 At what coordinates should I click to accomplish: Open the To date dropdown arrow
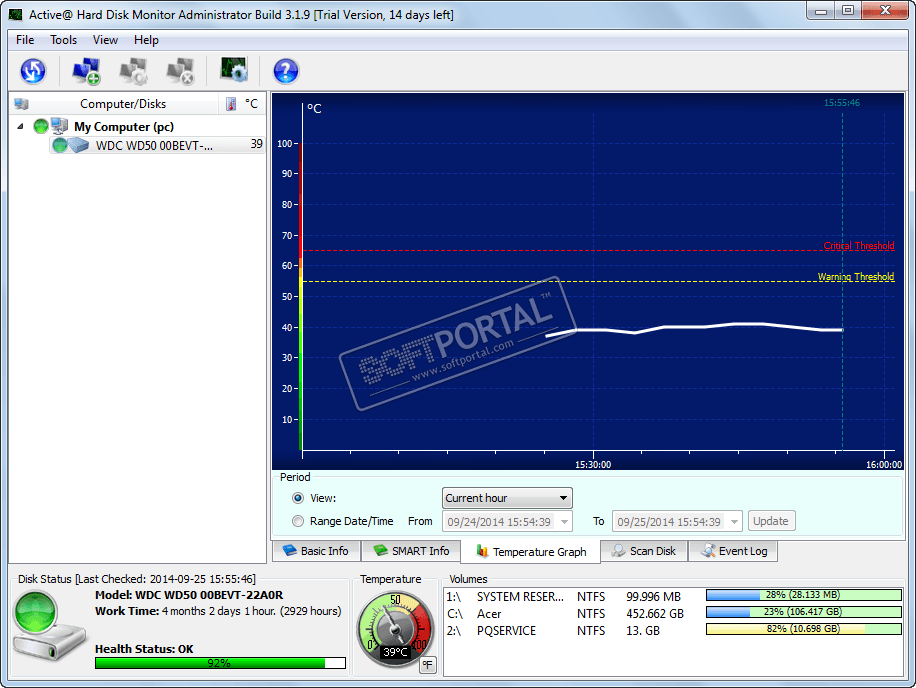tap(734, 522)
